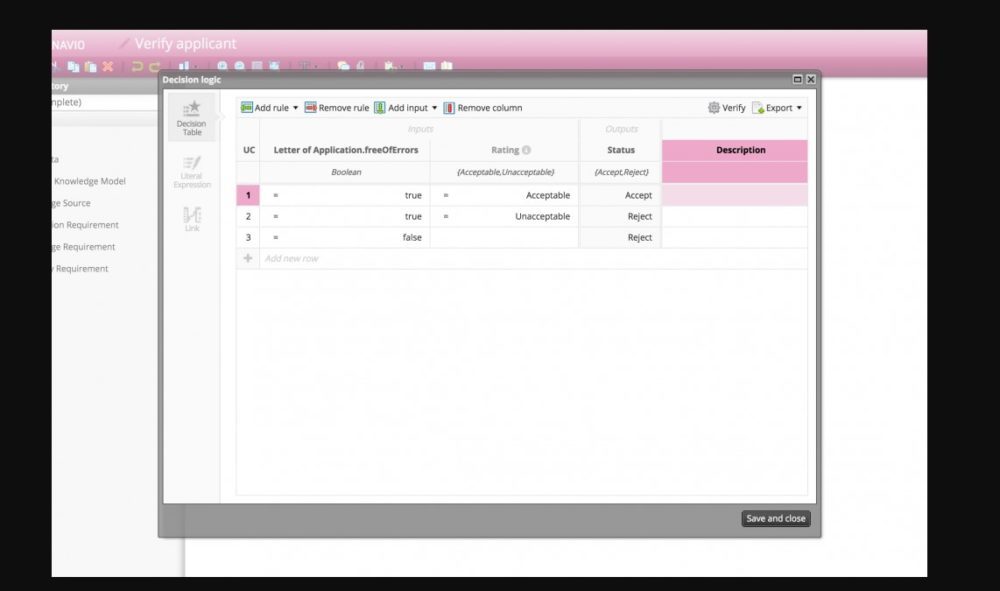Open the Link tab icon
This screenshot has width=1000, height=591.
pyautogui.click(x=192, y=218)
